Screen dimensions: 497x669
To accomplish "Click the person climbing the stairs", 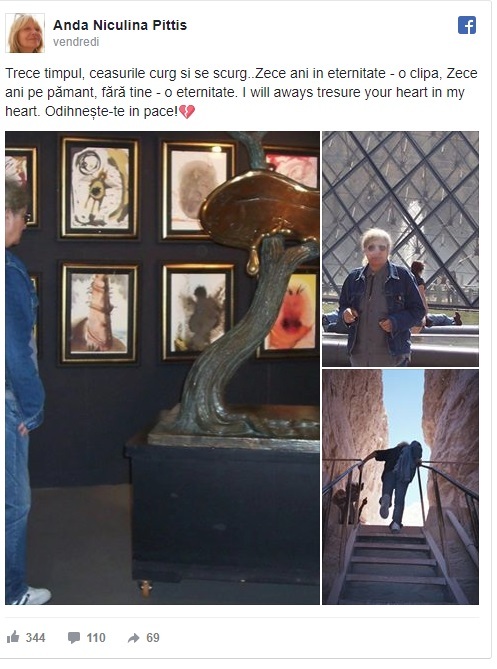I will pyautogui.click(x=395, y=486).
